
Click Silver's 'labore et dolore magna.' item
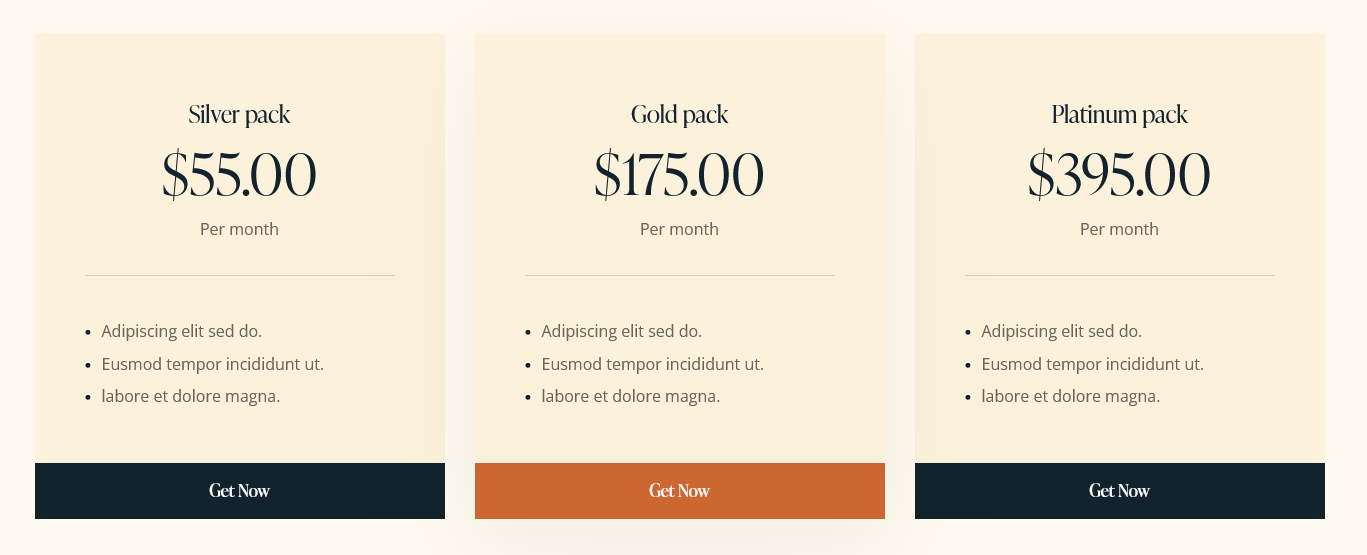[x=191, y=396]
